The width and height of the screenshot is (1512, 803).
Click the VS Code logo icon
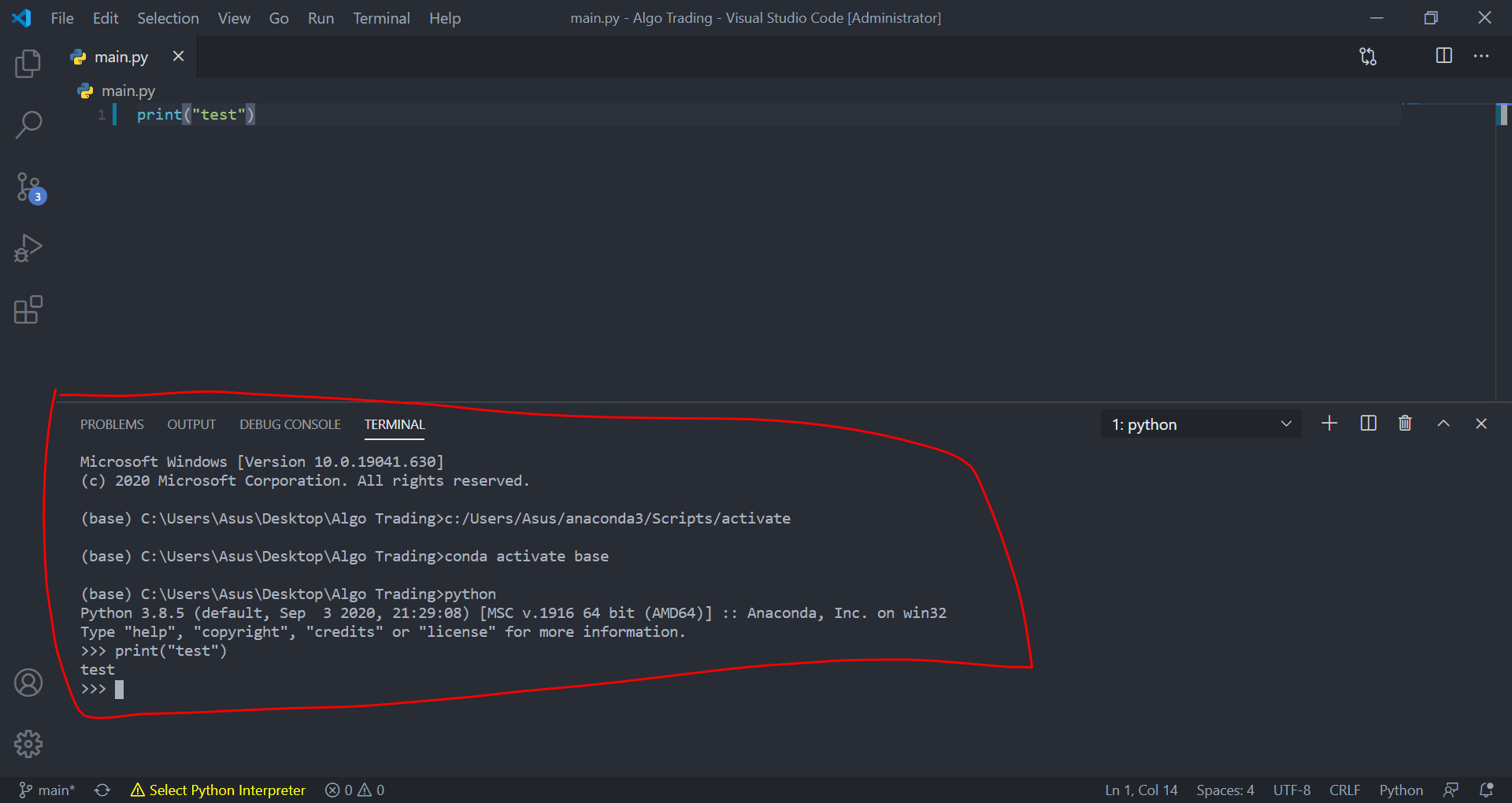pos(21,17)
